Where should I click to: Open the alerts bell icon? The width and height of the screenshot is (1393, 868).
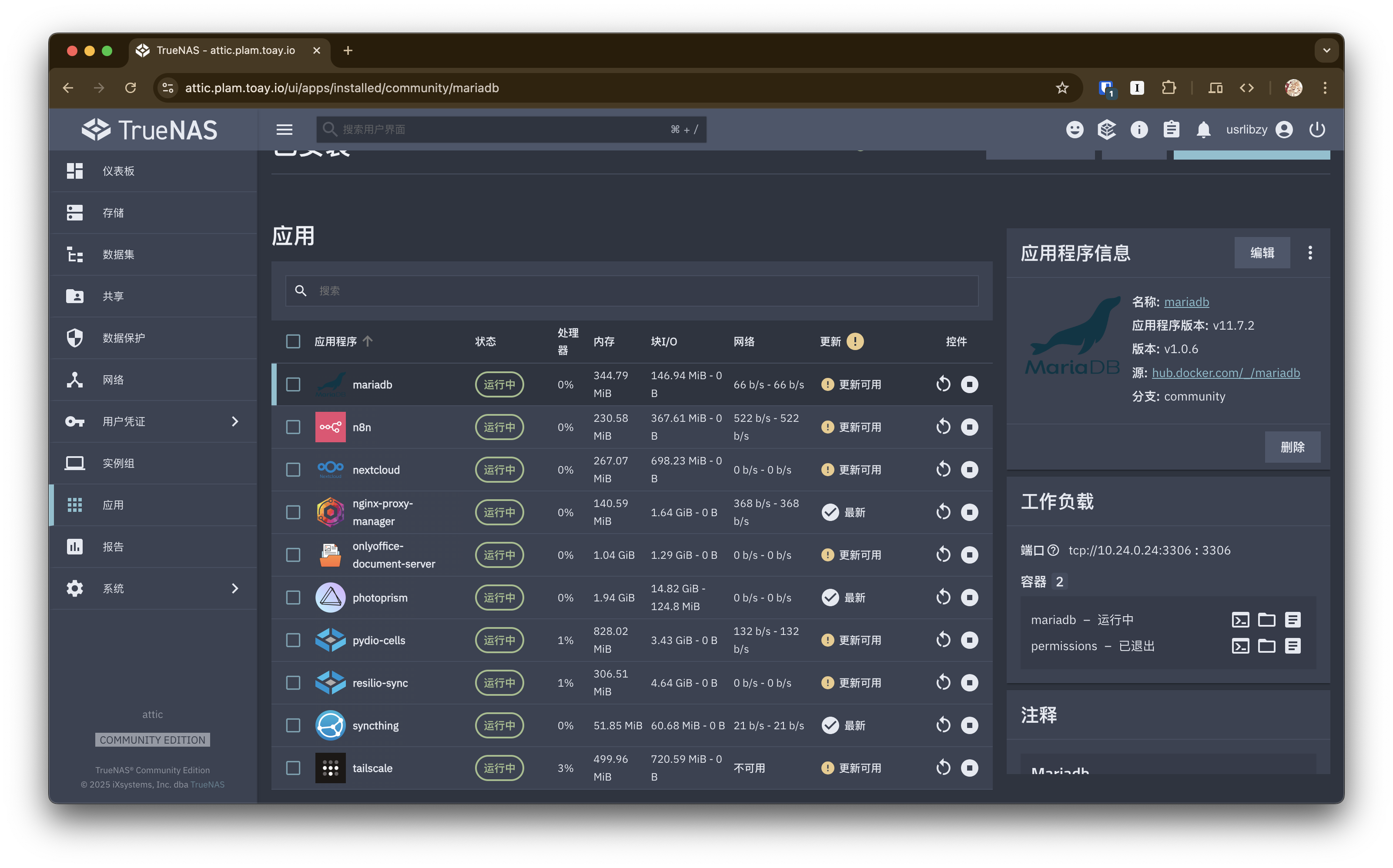pos(1203,130)
